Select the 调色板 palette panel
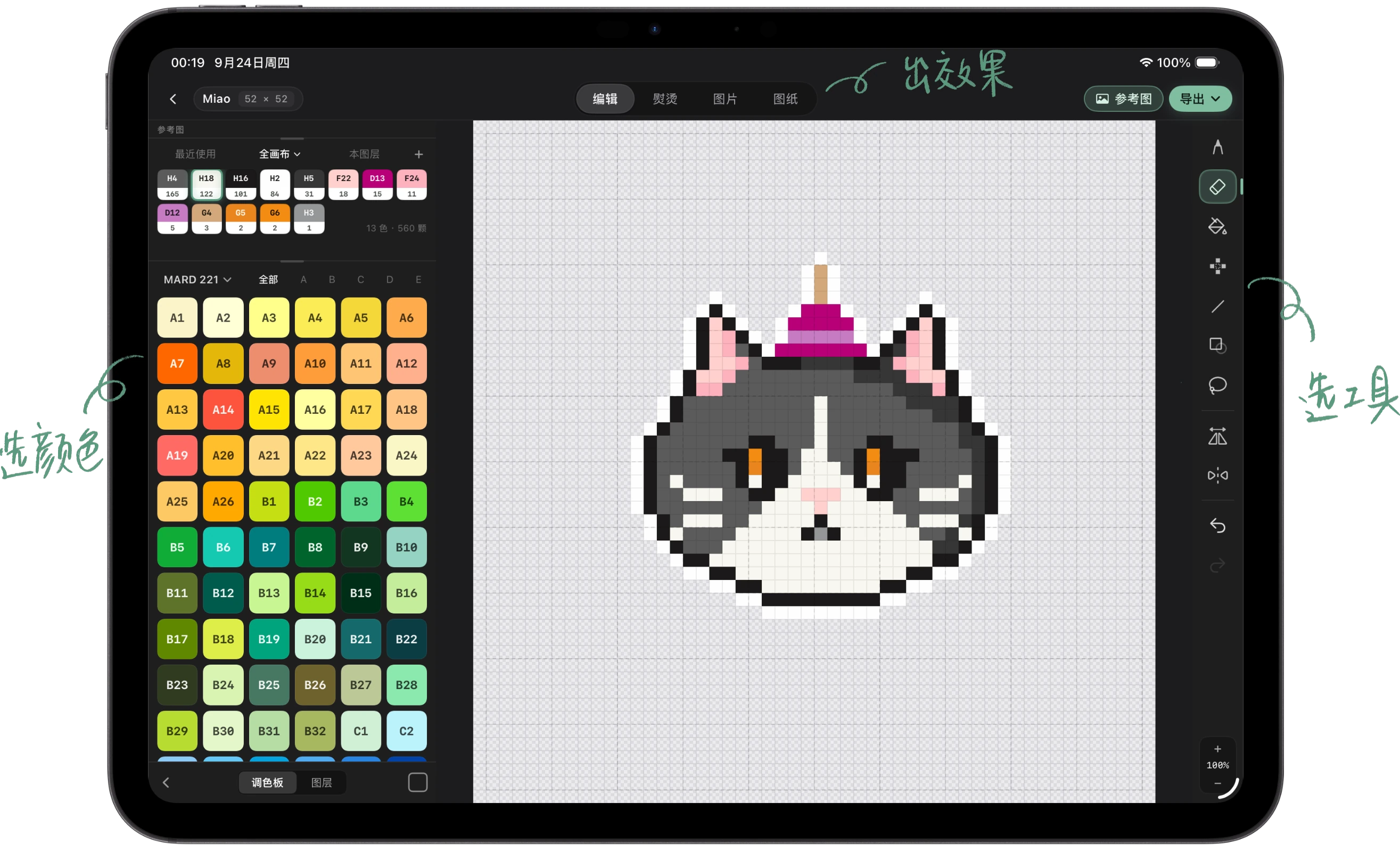The height and width of the screenshot is (851, 1400). [x=267, y=783]
